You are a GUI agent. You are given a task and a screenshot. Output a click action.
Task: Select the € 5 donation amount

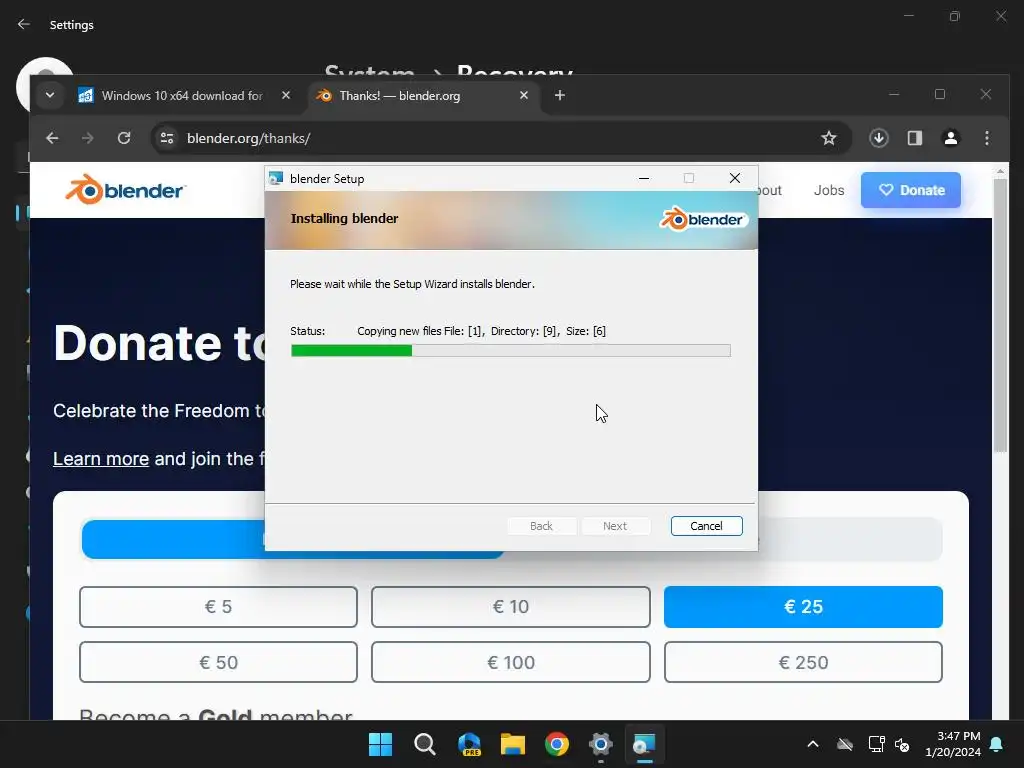pyautogui.click(x=218, y=607)
